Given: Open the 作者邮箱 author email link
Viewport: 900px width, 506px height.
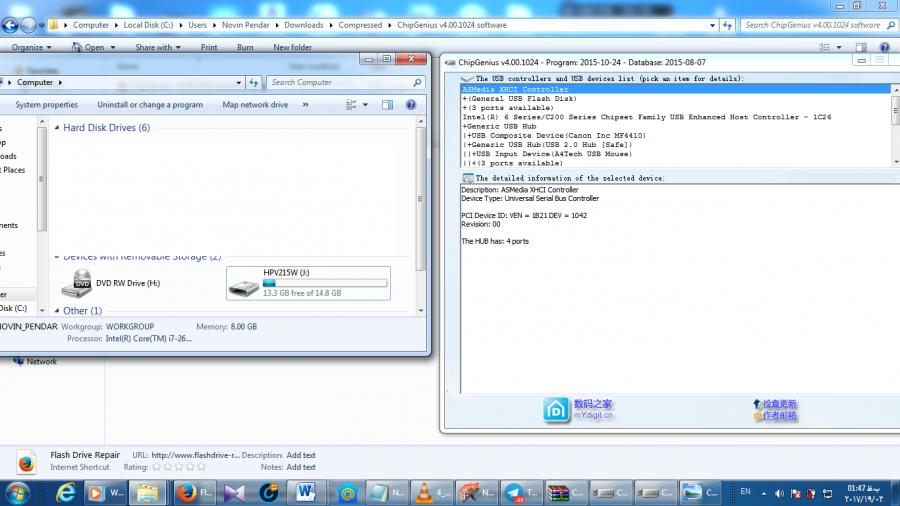Looking at the screenshot, I should pos(779,415).
